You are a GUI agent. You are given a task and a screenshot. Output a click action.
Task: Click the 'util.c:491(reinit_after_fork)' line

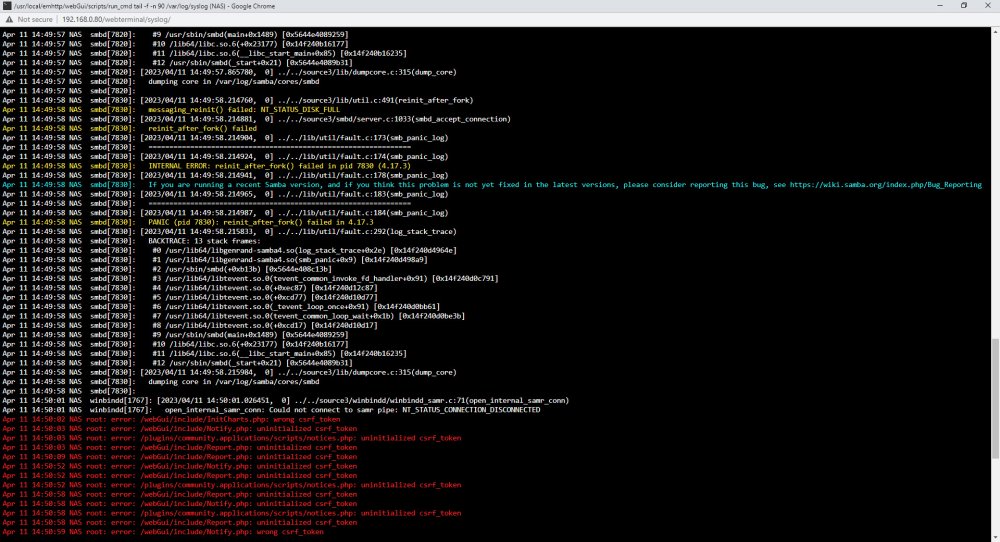tap(237, 100)
